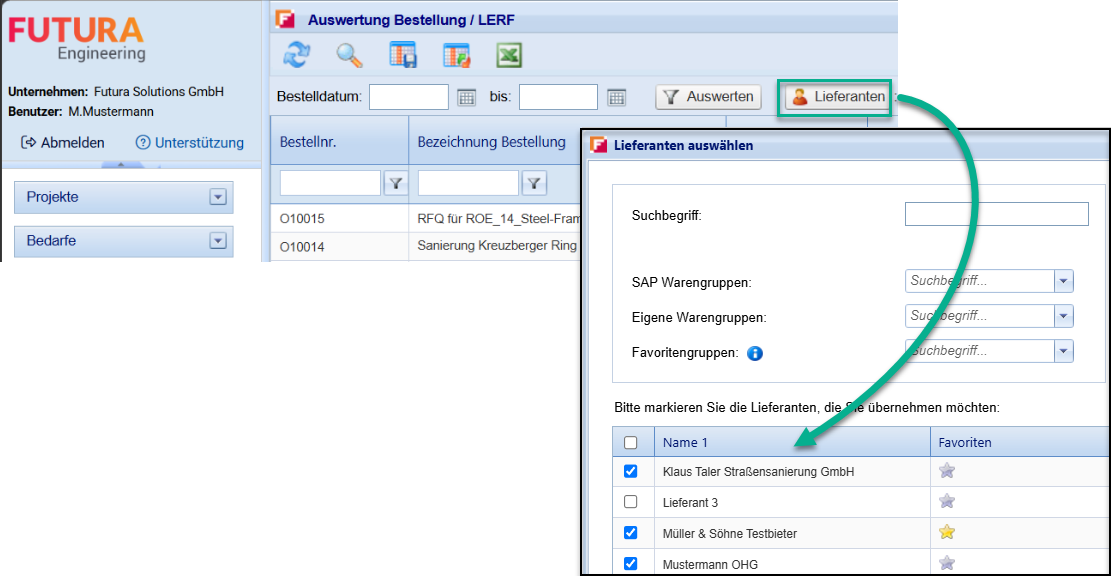
Task: Click the reset table layout icon
Action: (456, 55)
